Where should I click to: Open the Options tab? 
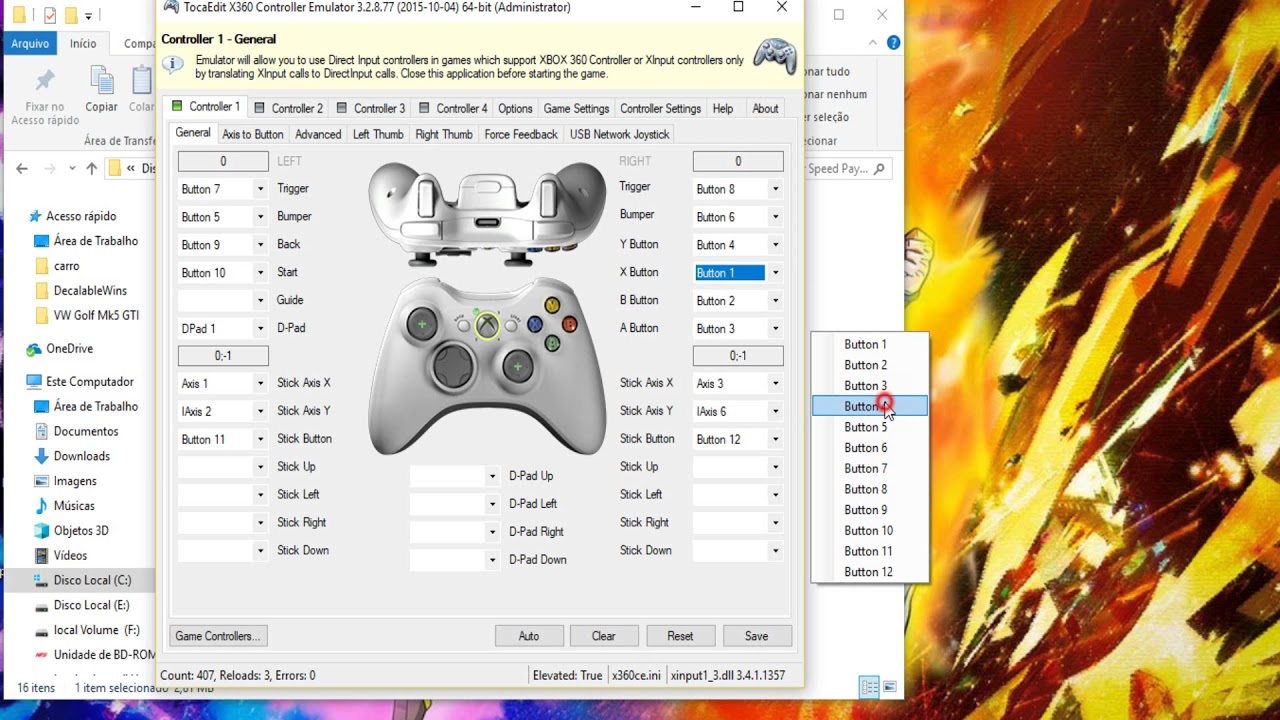[515, 108]
